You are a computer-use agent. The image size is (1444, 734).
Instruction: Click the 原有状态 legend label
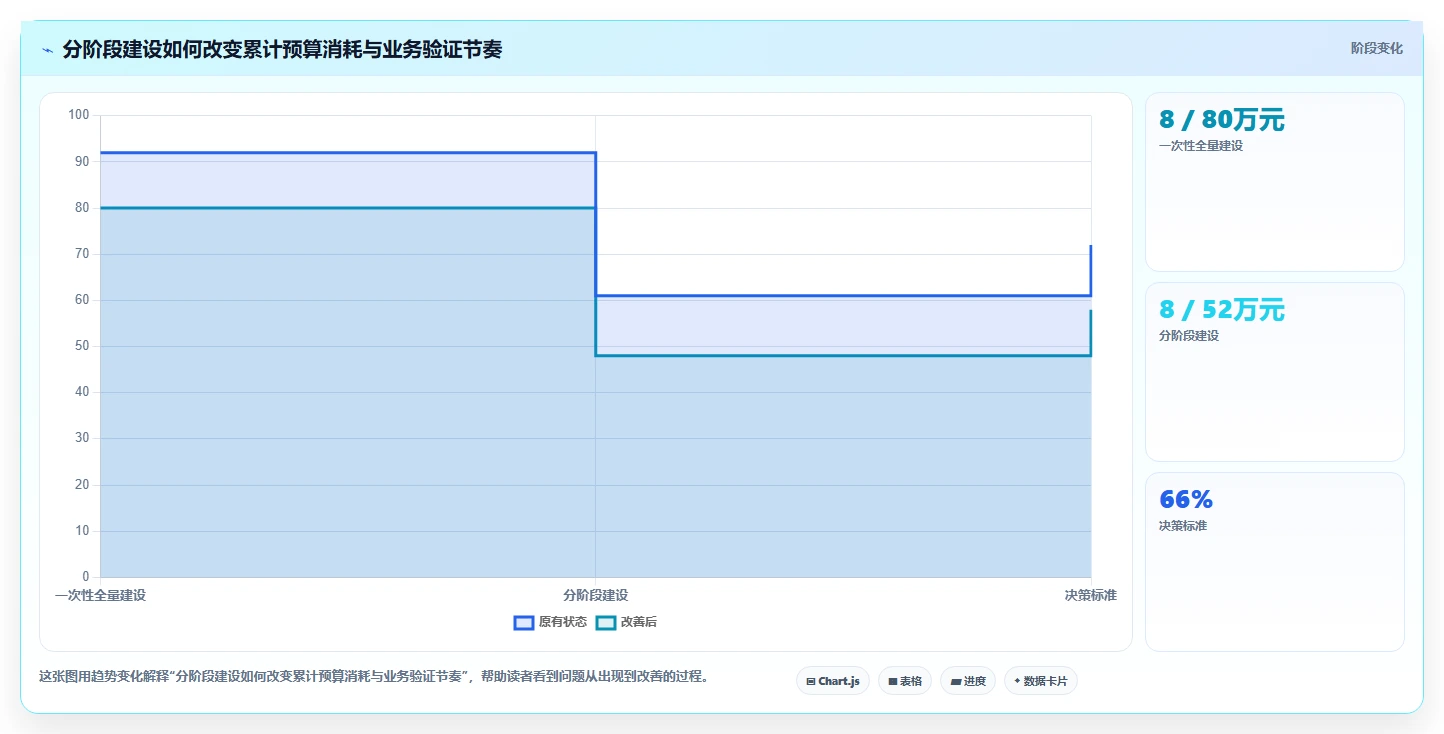pos(563,622)
